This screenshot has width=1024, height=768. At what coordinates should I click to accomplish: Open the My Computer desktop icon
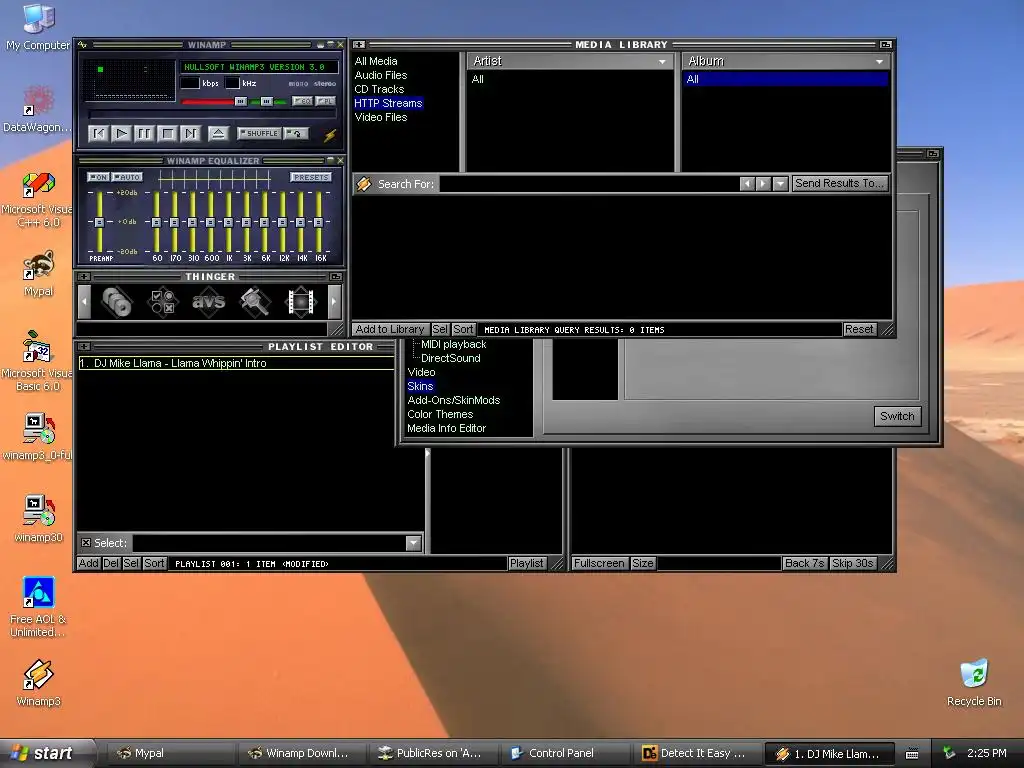pos(38,27)
